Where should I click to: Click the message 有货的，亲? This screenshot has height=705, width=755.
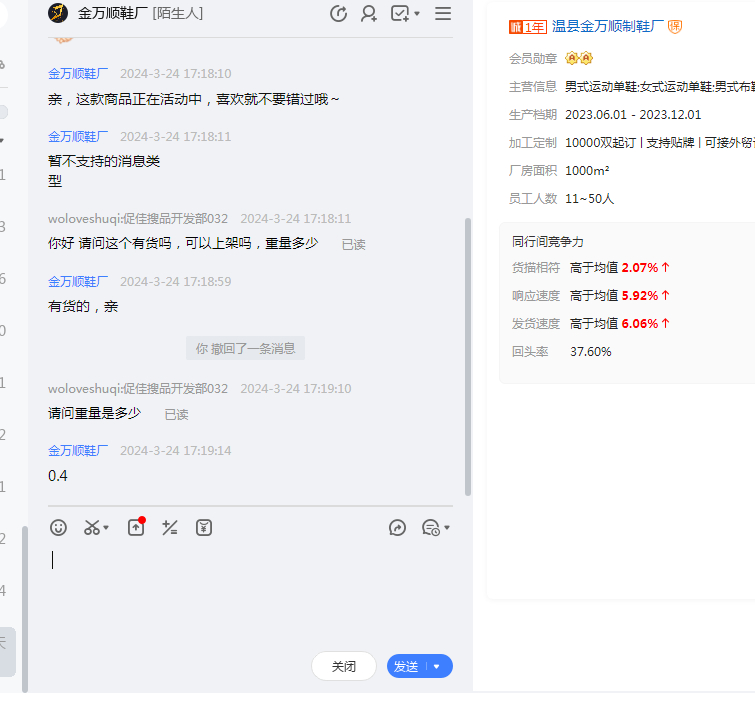click(83, 306)
